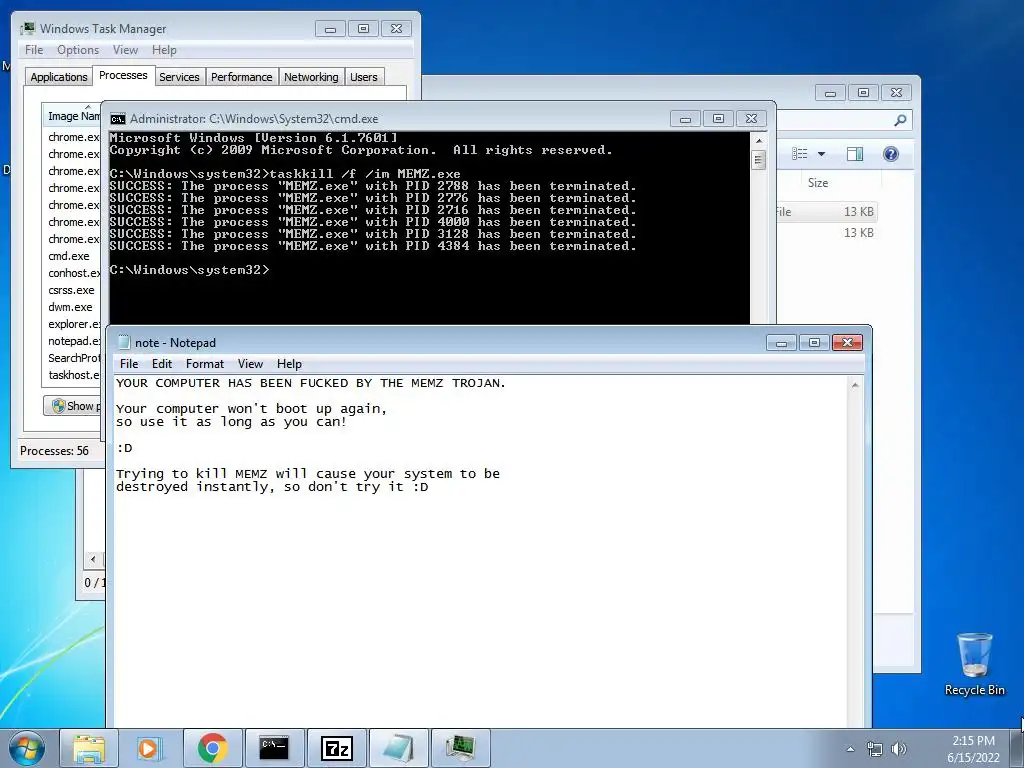Open the Task Manager Help menu
The height and width of the screenshot is (768, 1024).
tap(164, 50)
